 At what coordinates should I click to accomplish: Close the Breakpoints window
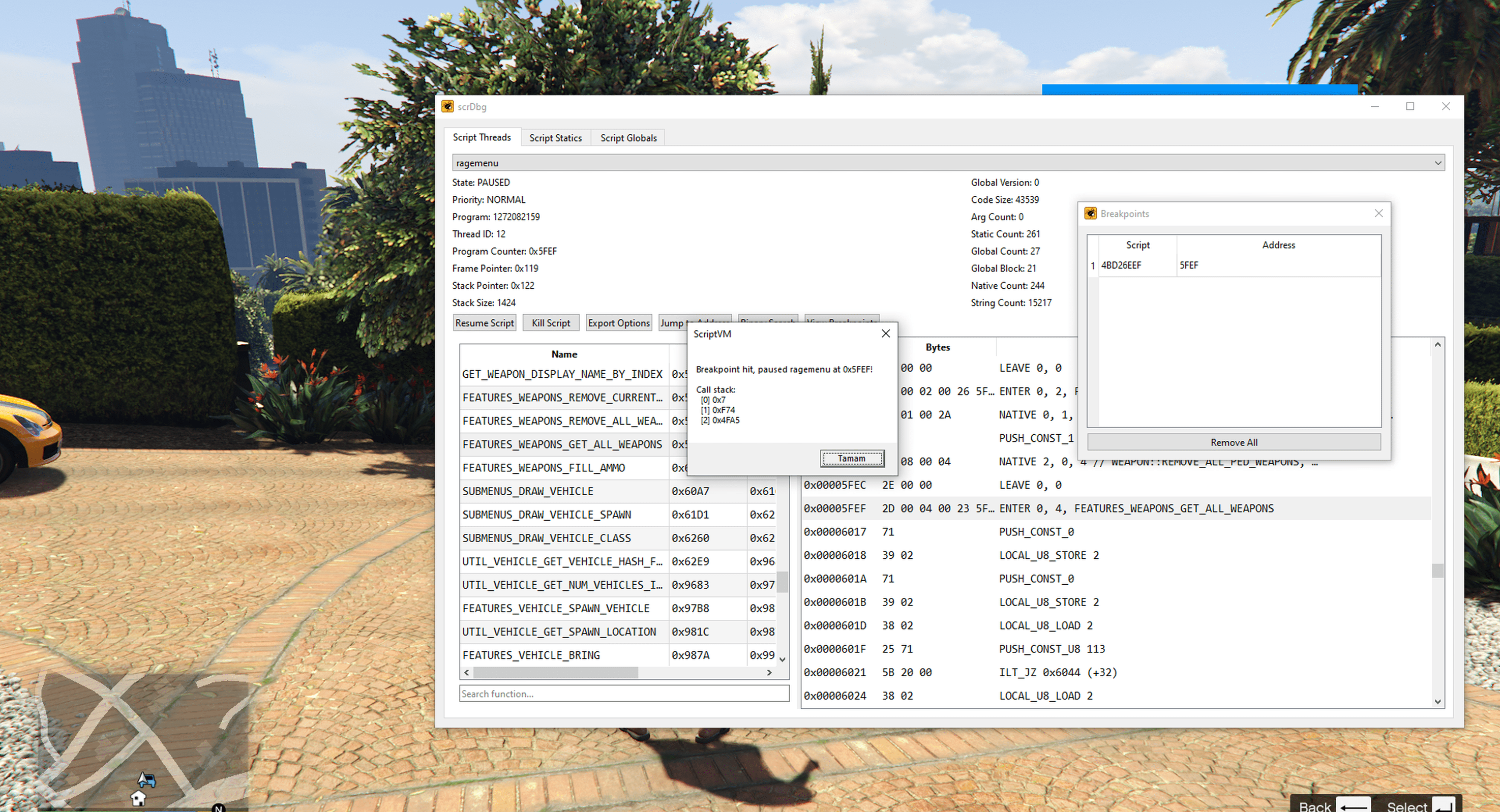tap(1378, 214)
